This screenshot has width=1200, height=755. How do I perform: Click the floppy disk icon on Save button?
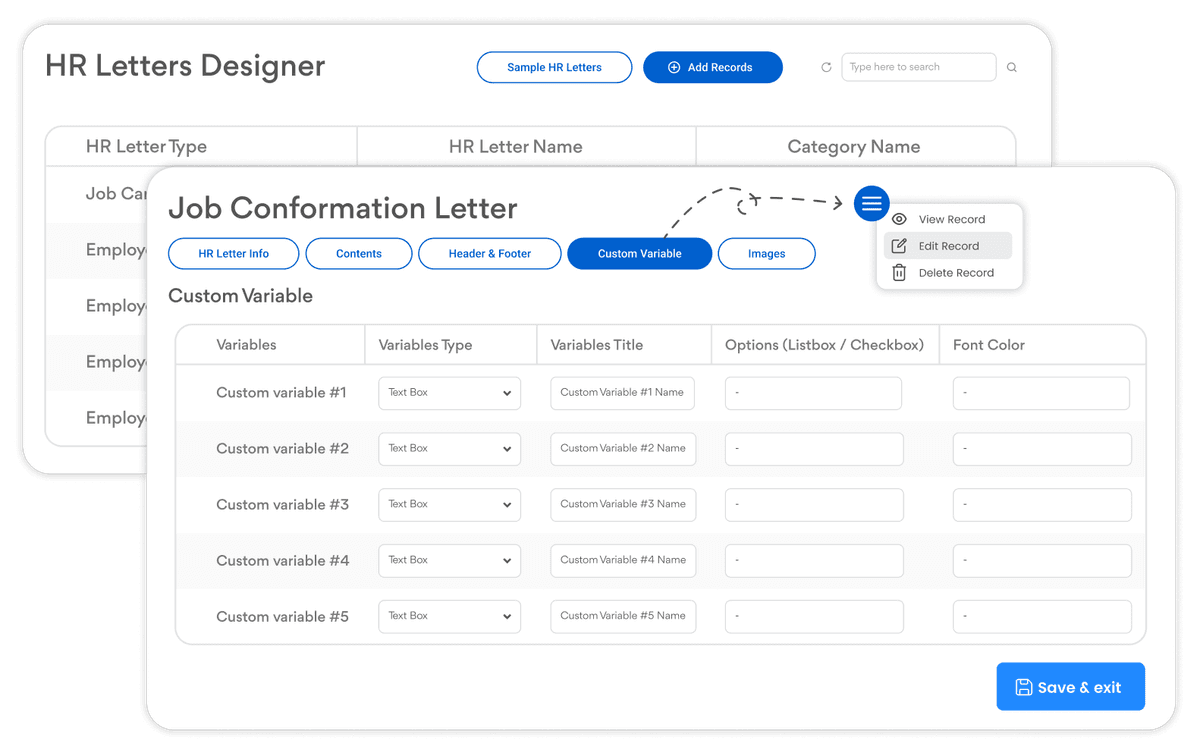(x=1023, y=687)
